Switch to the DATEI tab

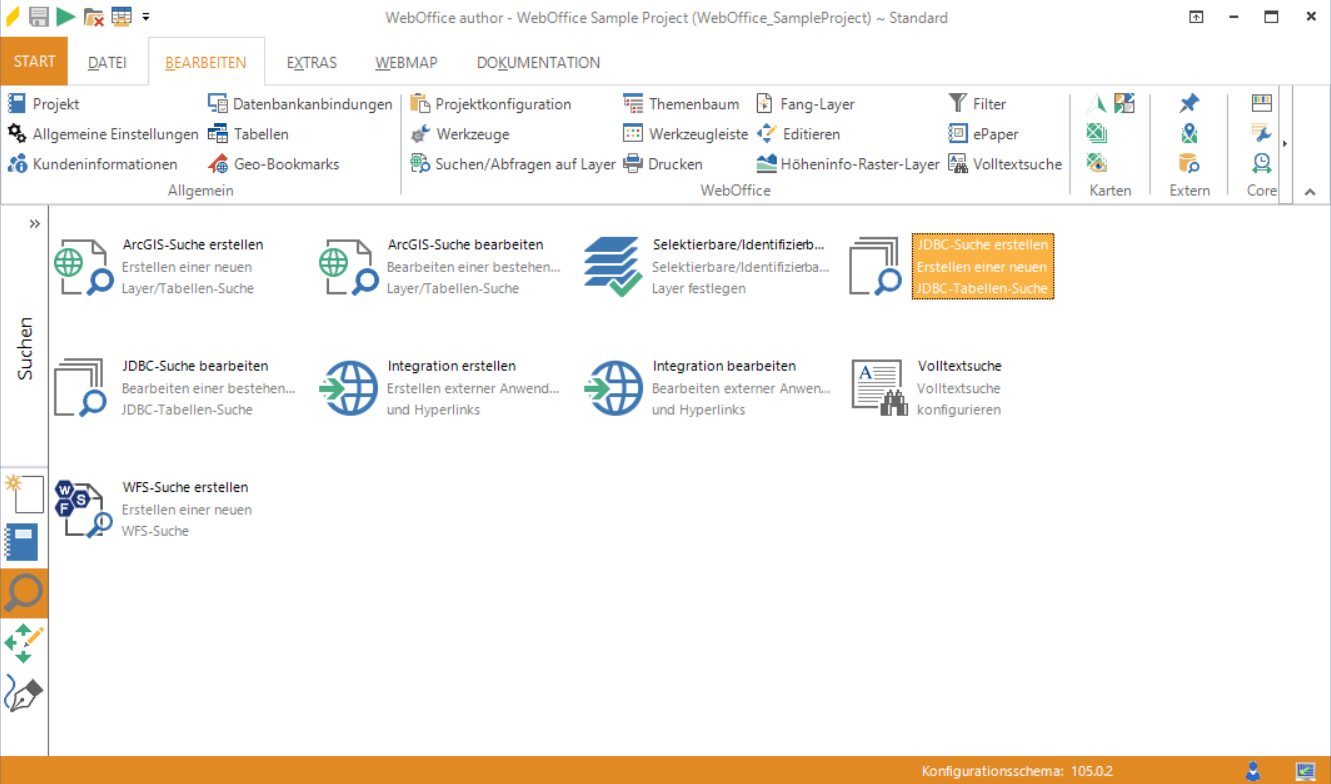(x=107, y=62)
